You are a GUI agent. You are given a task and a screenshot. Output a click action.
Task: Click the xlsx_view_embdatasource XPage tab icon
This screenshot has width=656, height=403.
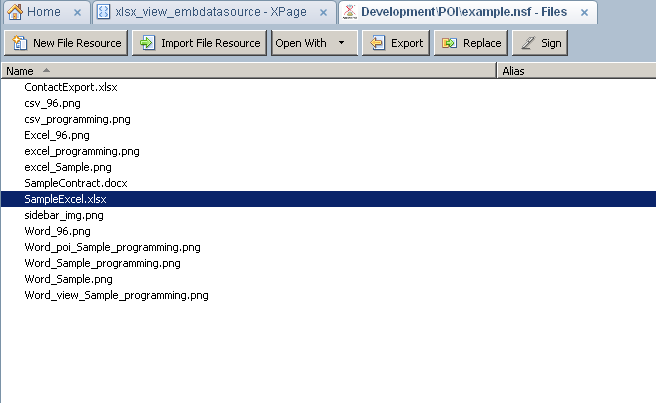103,12
